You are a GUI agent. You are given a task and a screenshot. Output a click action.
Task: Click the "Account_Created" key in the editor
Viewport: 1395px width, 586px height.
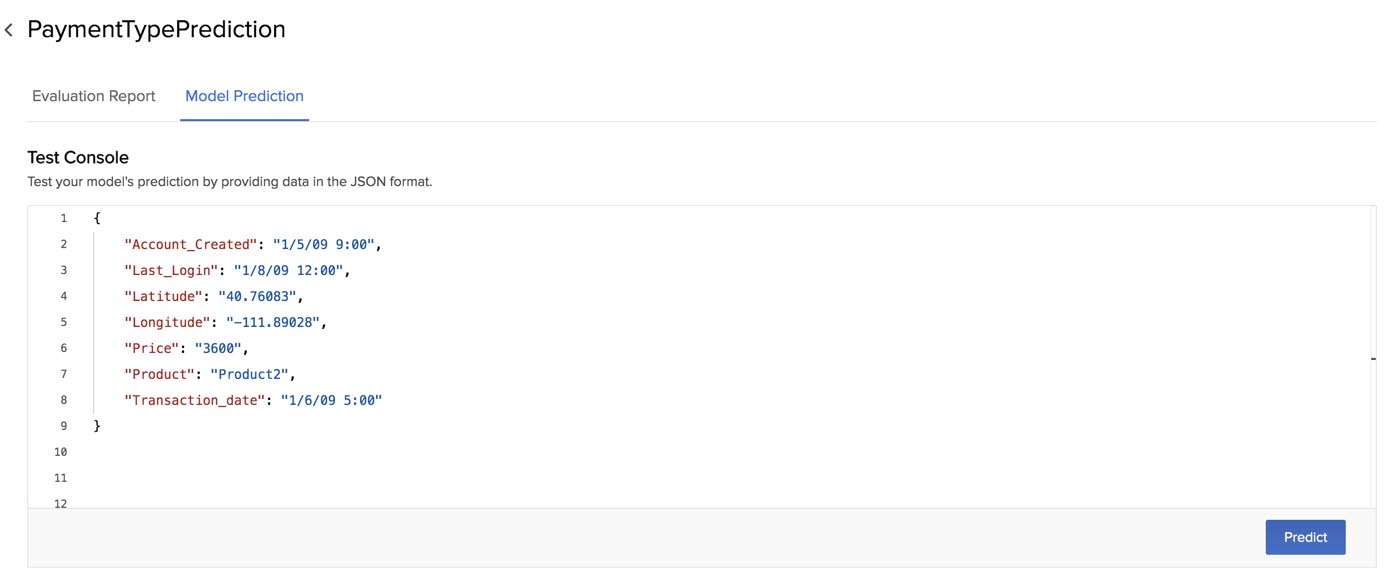[x=190, y=244]
